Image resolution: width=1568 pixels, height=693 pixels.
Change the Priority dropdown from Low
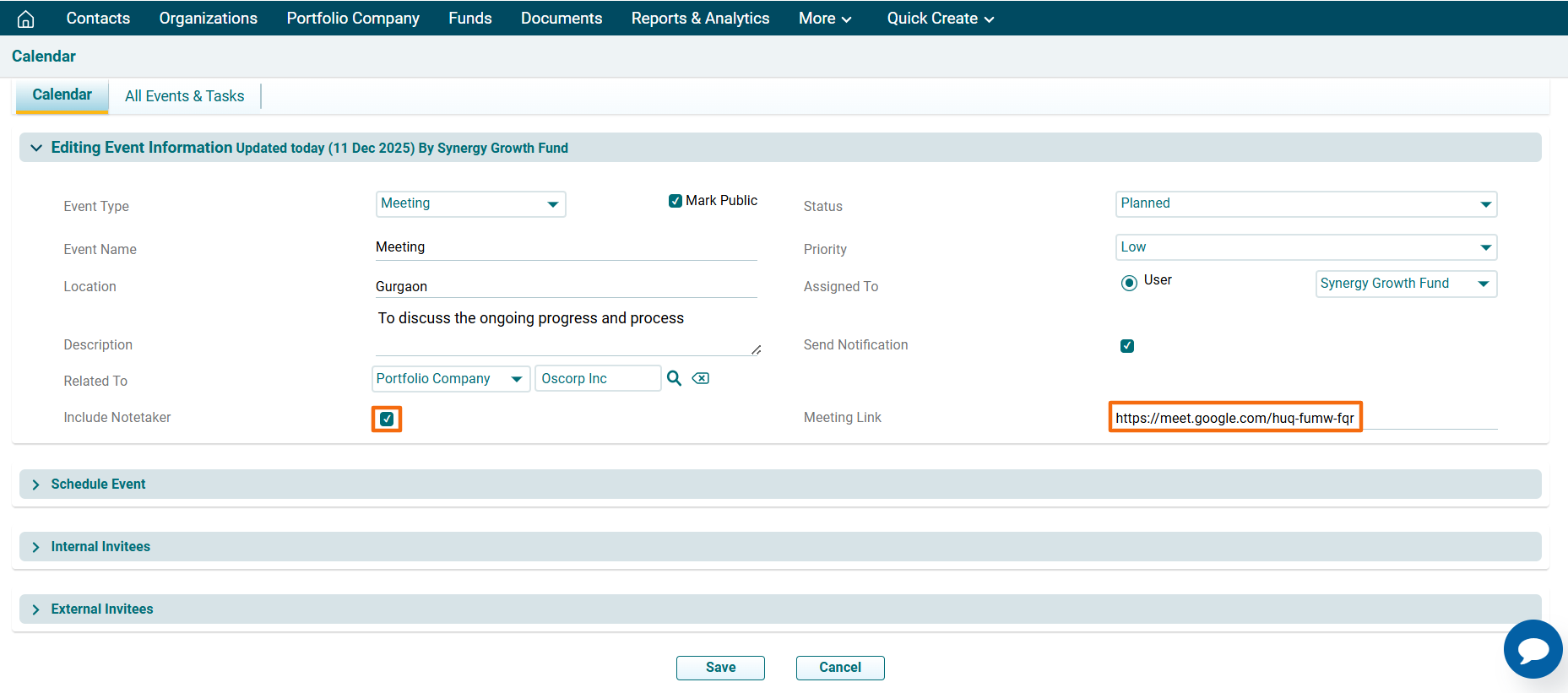(x=1305, y=247)
